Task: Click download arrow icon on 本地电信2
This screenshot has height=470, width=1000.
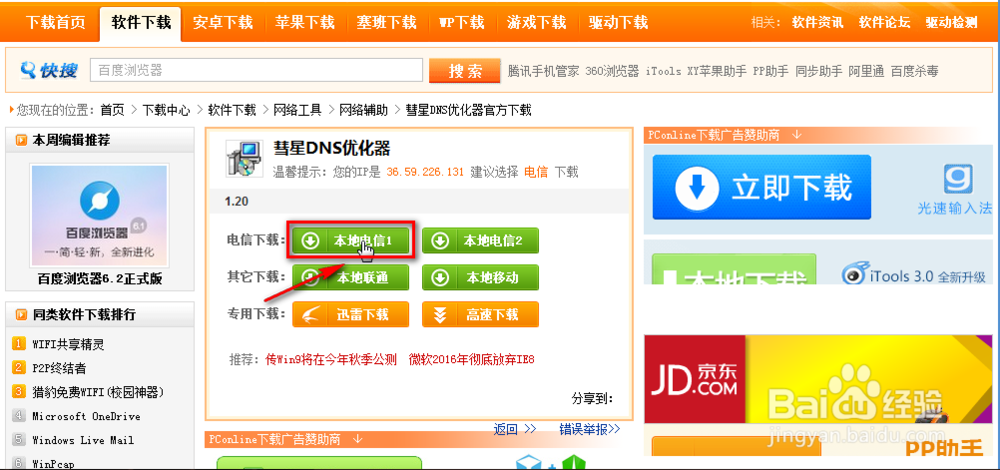Action: [x=440, y=240]
